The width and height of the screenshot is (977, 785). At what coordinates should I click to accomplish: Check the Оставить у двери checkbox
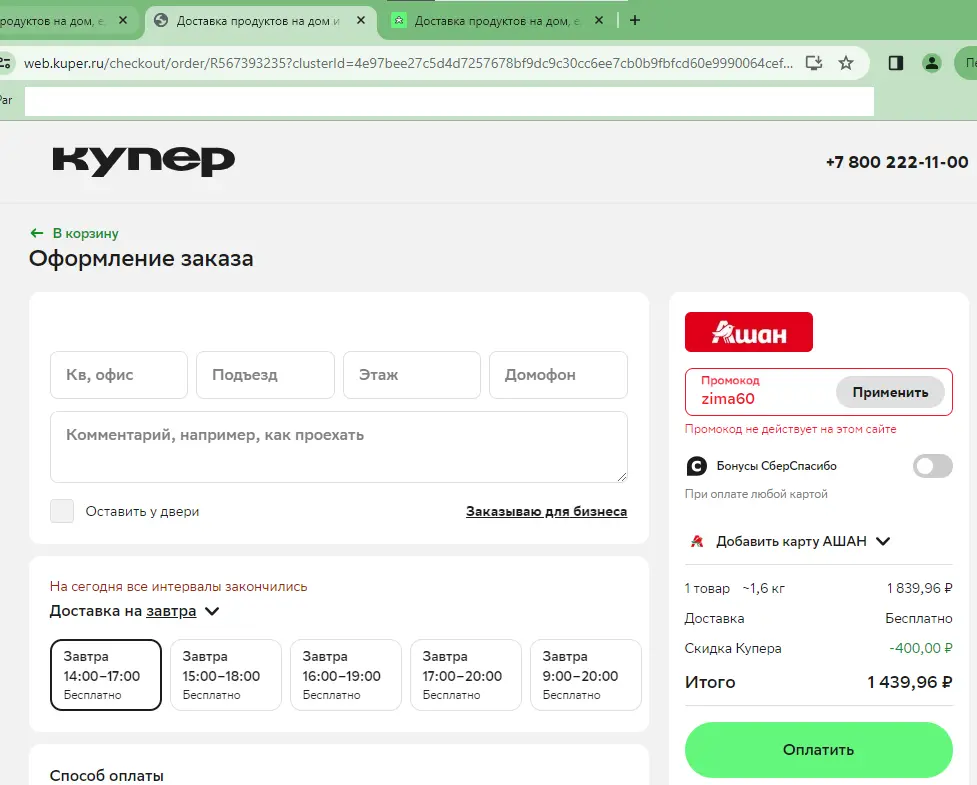(62, 511)
